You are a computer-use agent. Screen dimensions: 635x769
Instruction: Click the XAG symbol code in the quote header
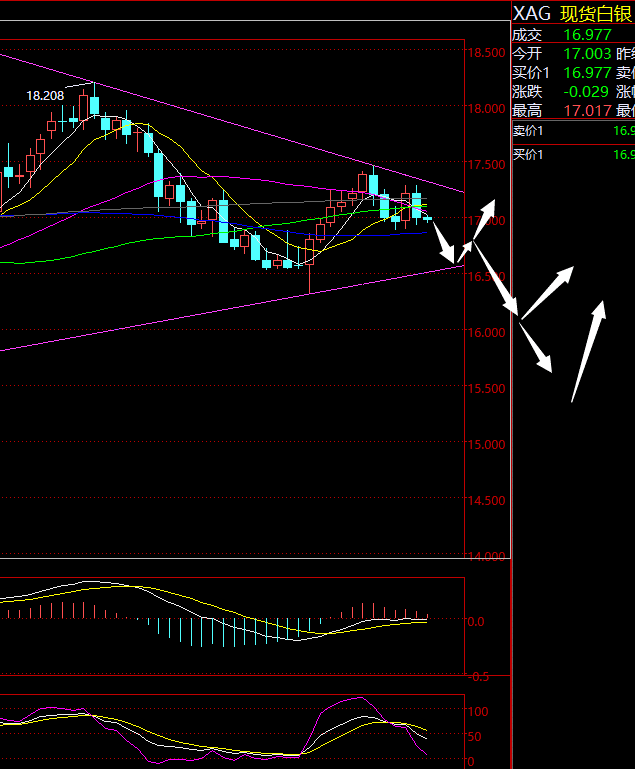(532, 14)
